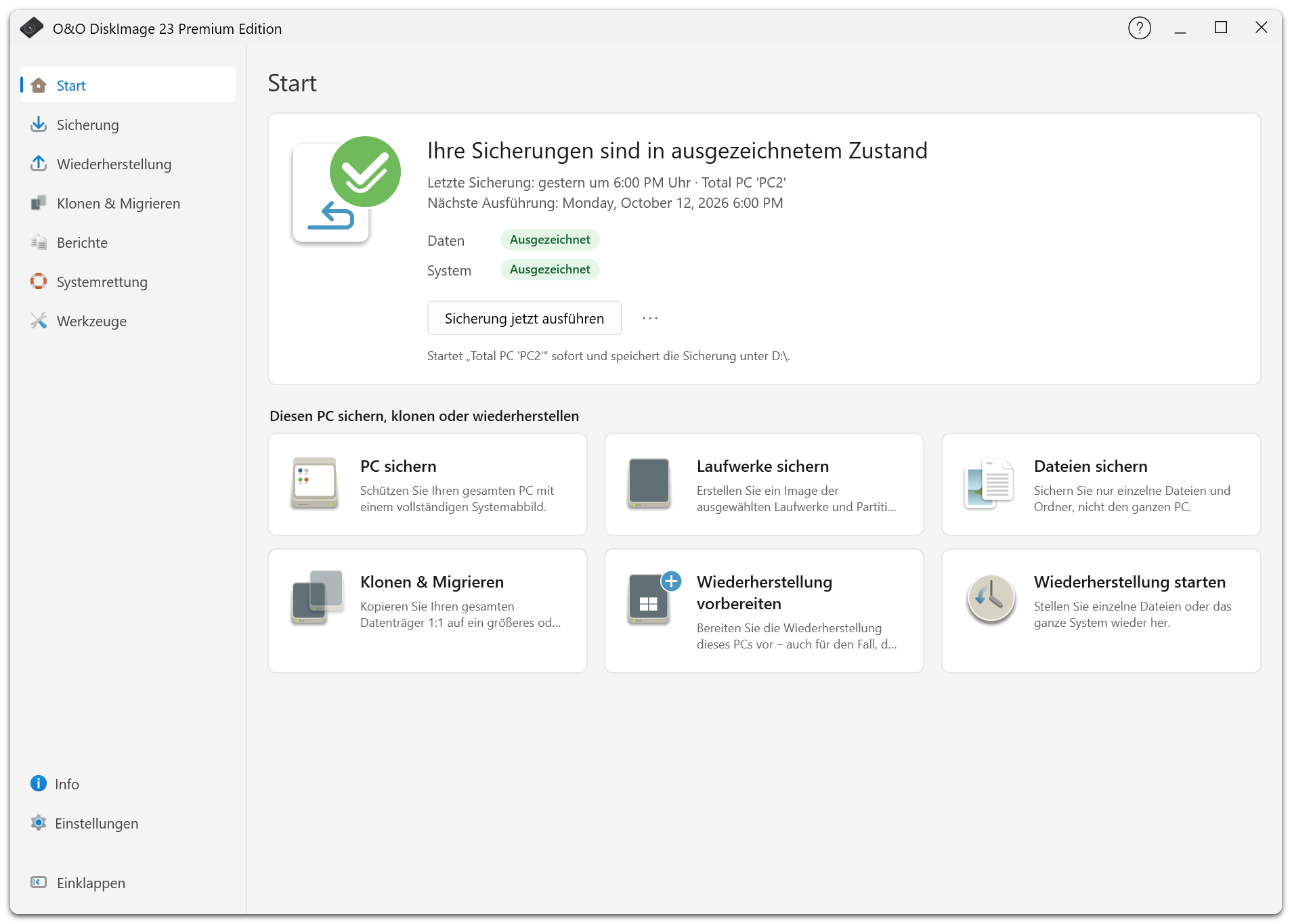Click heading 'Ihre Sicherungen sind in ausgezeichnetem Zustand'
The image size is (1292, 924).
tap(677, 150)
